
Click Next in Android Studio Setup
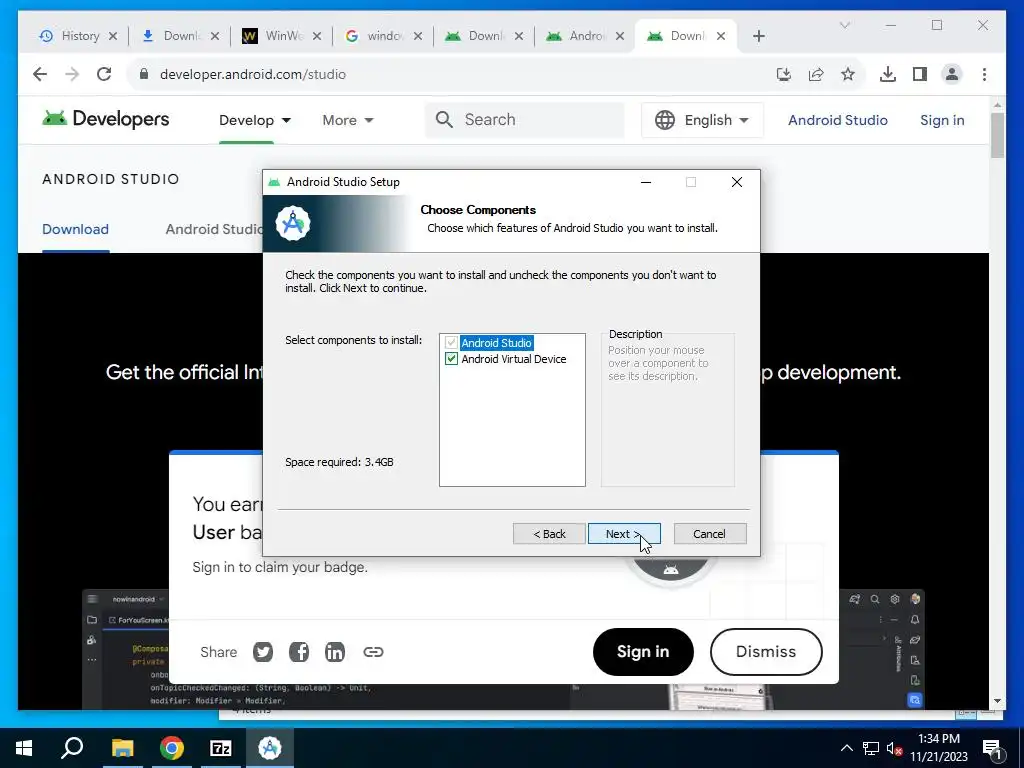(624, 534)
